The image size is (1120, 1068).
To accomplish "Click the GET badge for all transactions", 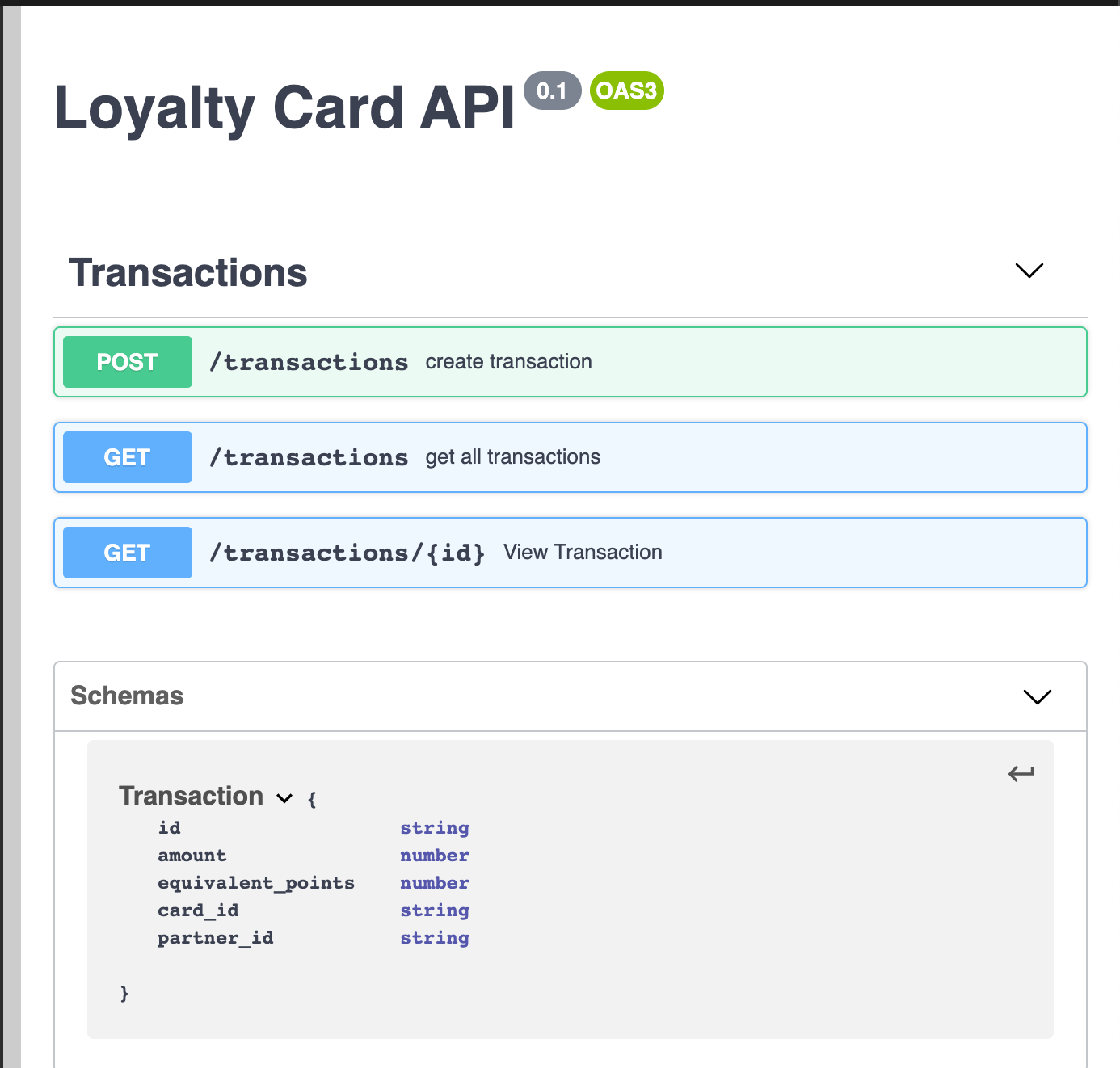I will coord(128,457).
